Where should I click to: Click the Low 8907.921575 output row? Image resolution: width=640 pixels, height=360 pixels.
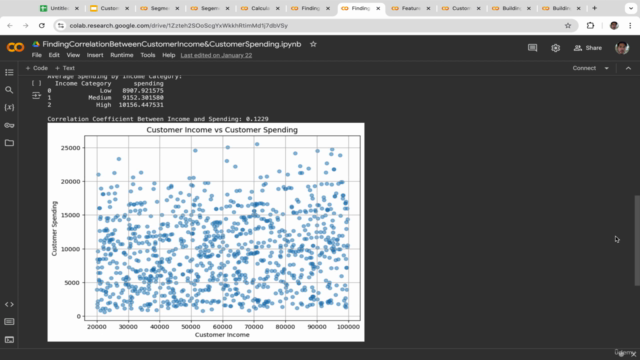pos(105,91)
